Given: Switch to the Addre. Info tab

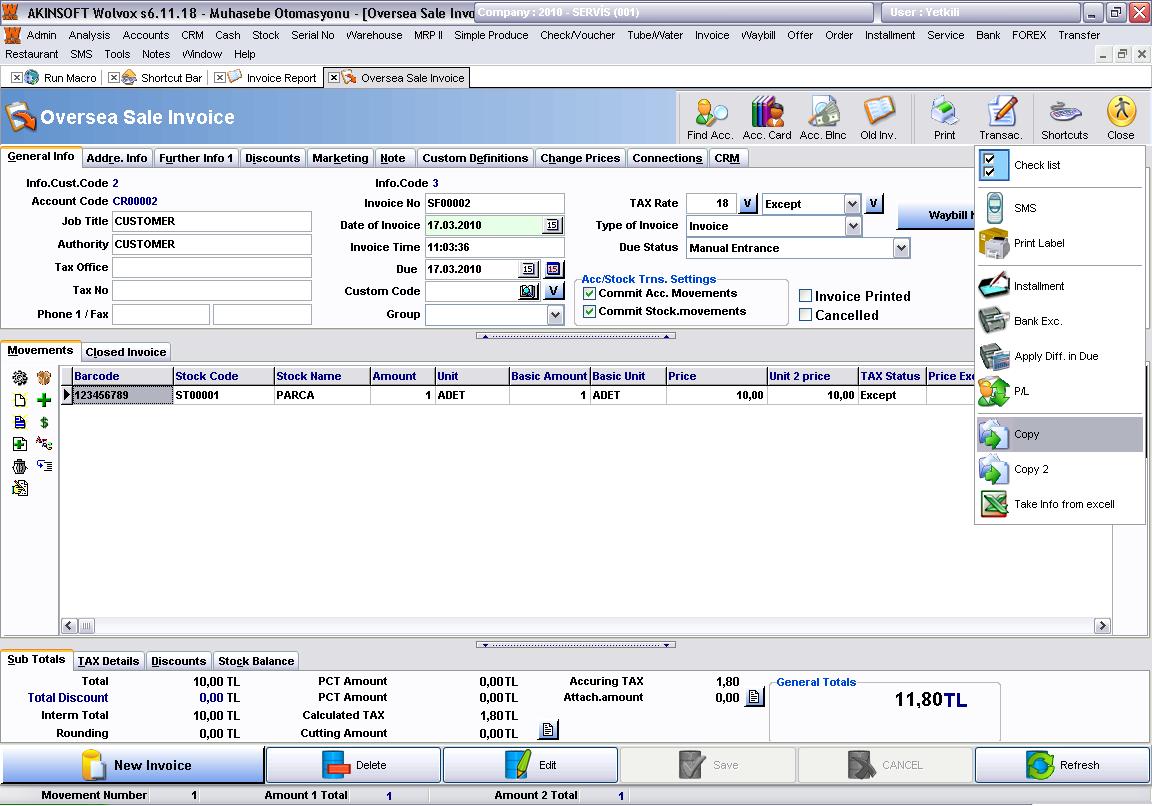Looking at the screenshot, I should point(117,158).
